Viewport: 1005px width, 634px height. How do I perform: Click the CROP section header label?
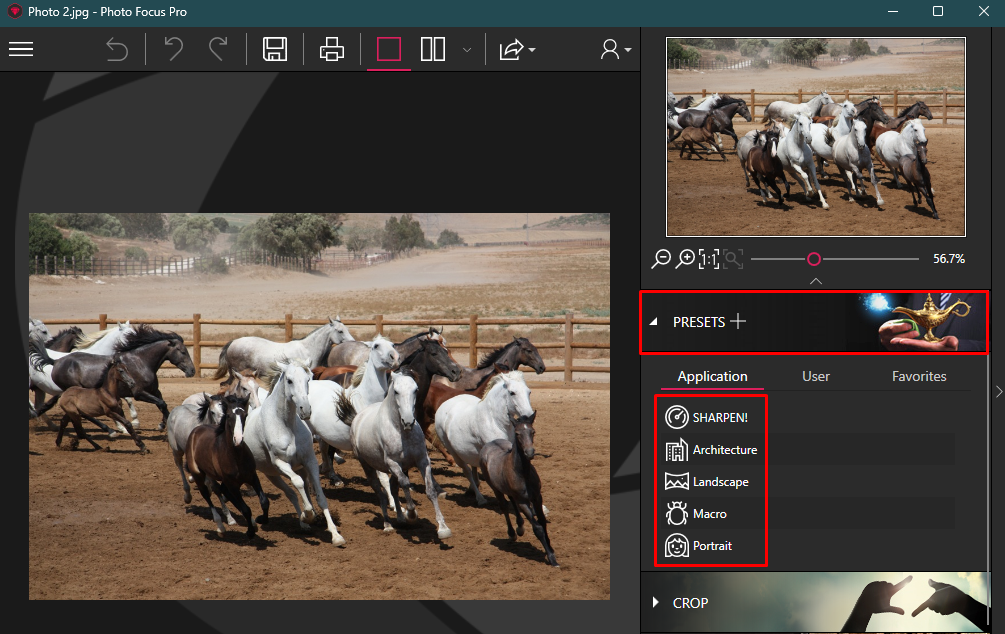[690, 603]
